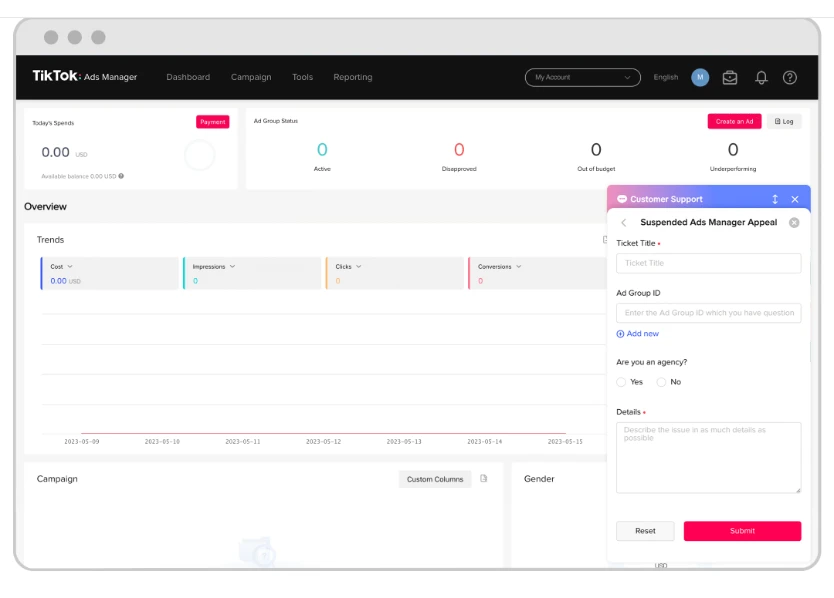Submit the appeal ticket
The image size is (834, 598).
pos(743,531)
